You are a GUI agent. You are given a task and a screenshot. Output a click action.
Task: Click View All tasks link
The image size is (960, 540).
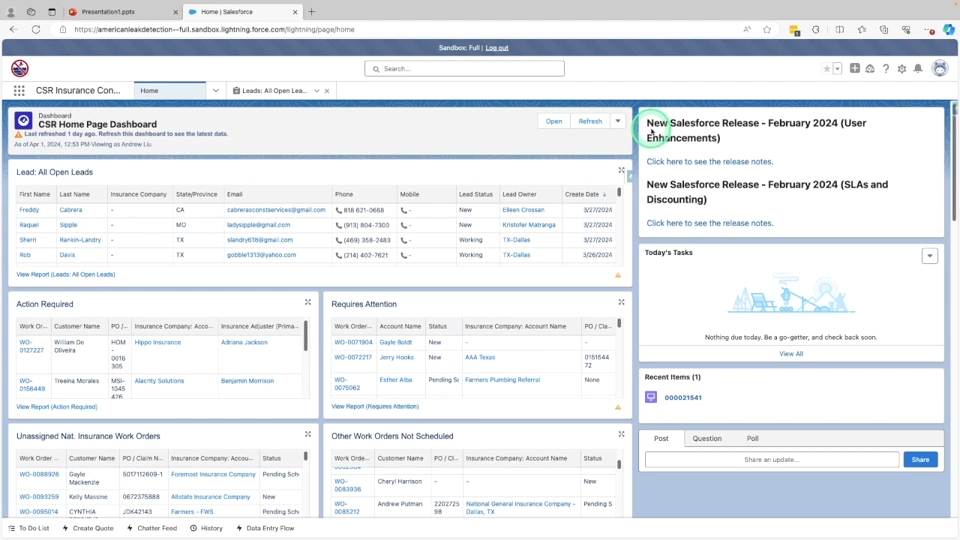791,354
